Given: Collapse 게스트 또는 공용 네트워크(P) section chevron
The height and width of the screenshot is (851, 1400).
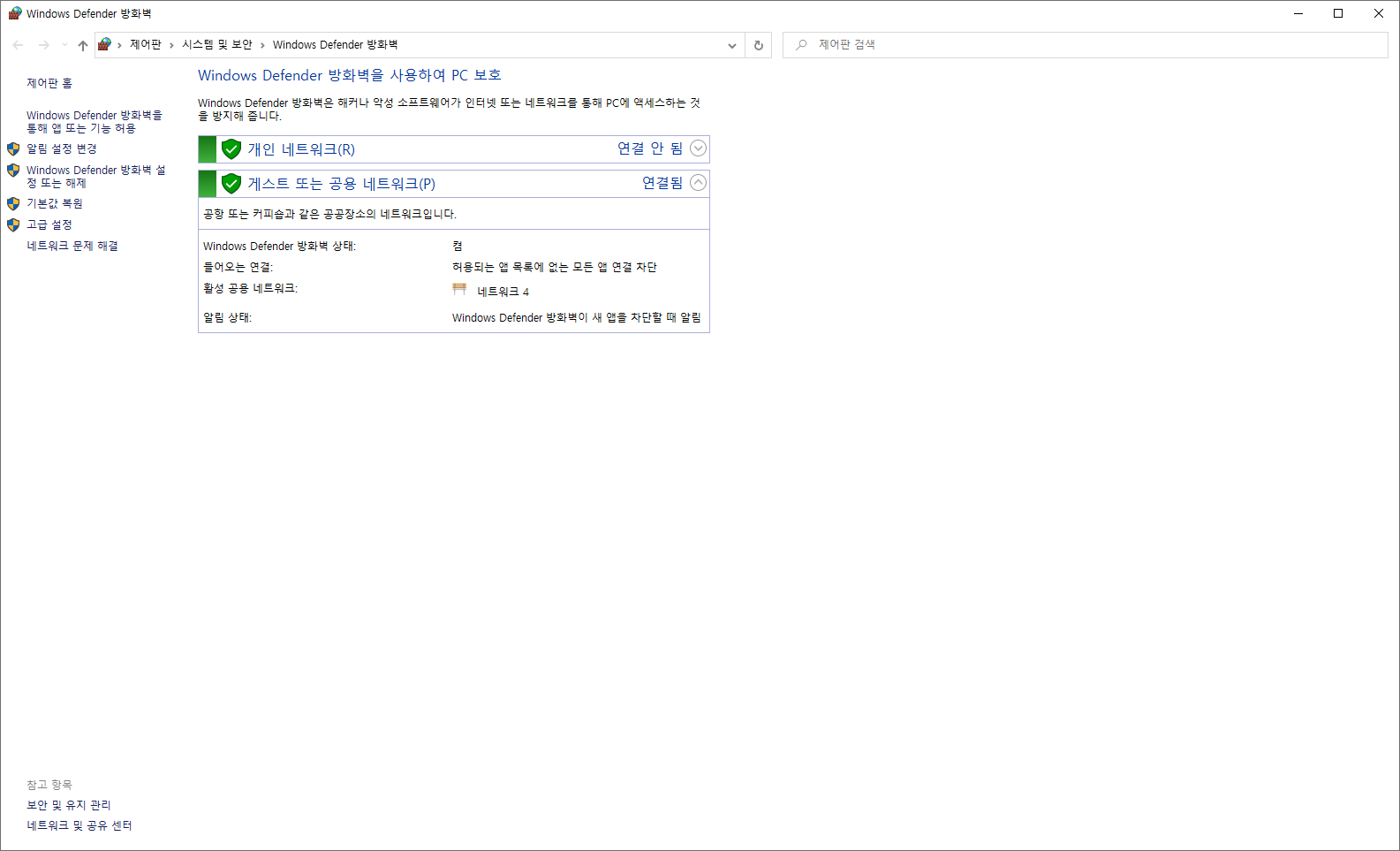Looking at the screenshot, I should tap(698, 183).
